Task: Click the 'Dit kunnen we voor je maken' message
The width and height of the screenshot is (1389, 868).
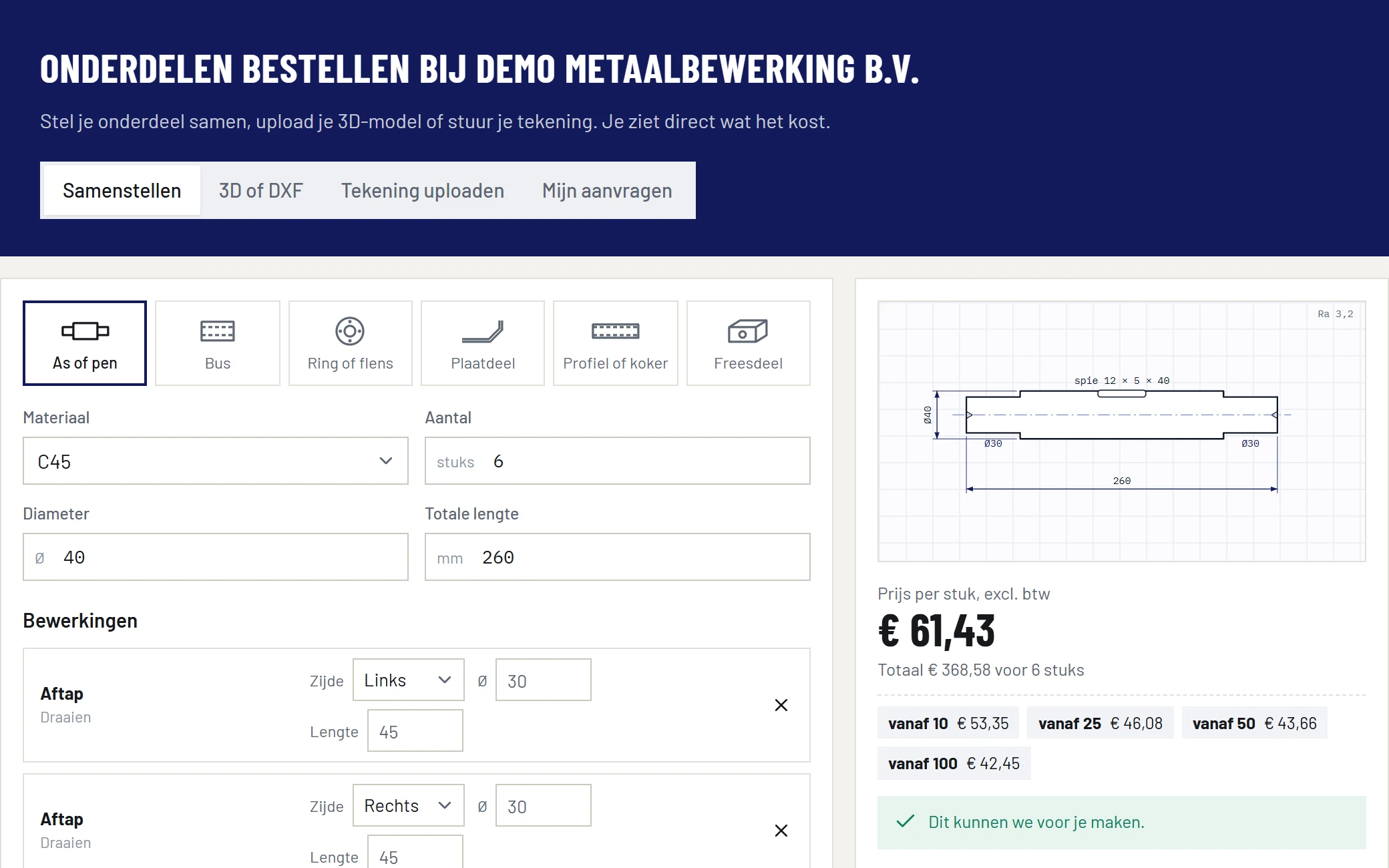Action: pos(1122,823)
